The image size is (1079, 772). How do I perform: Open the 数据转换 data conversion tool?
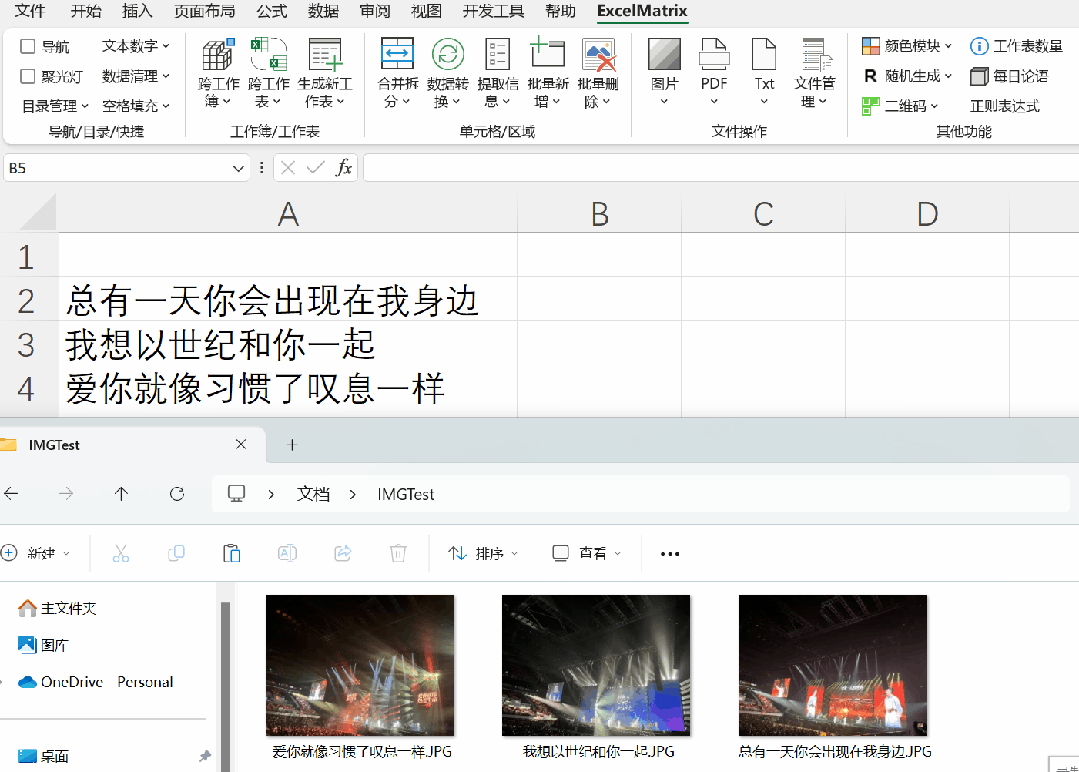(447, 73)
